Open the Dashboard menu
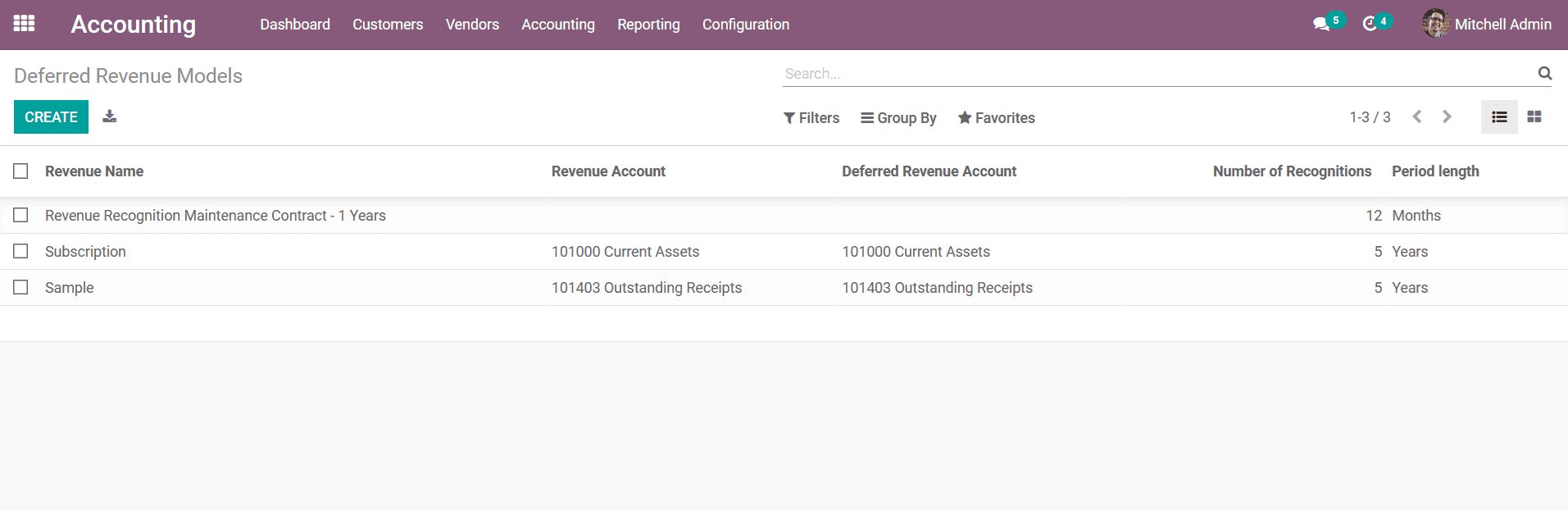Screen dimensions: 1568x511 (x=295, y=25)
